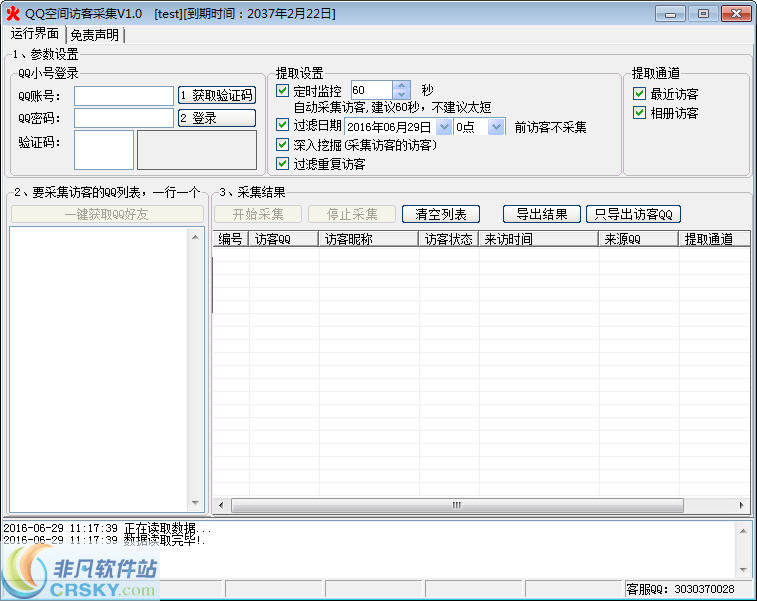Image resolution: width=757 pixels, height=601 pixels.
Task: Toggle 深入挖掘 (采集访客的访客) checkbox
Action: tap(282, 144)
